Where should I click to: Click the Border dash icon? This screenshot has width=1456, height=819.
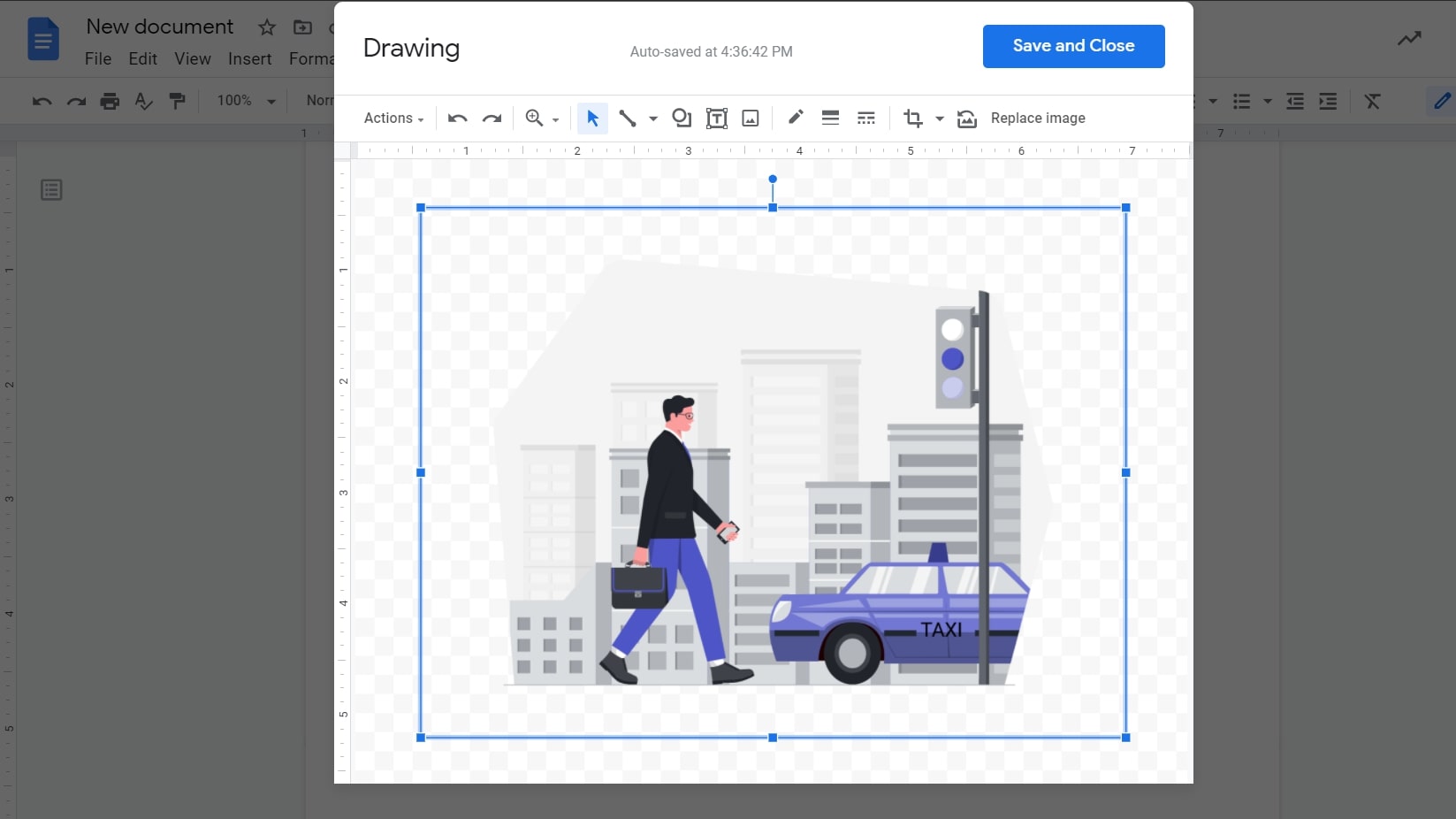click(865, 118)
